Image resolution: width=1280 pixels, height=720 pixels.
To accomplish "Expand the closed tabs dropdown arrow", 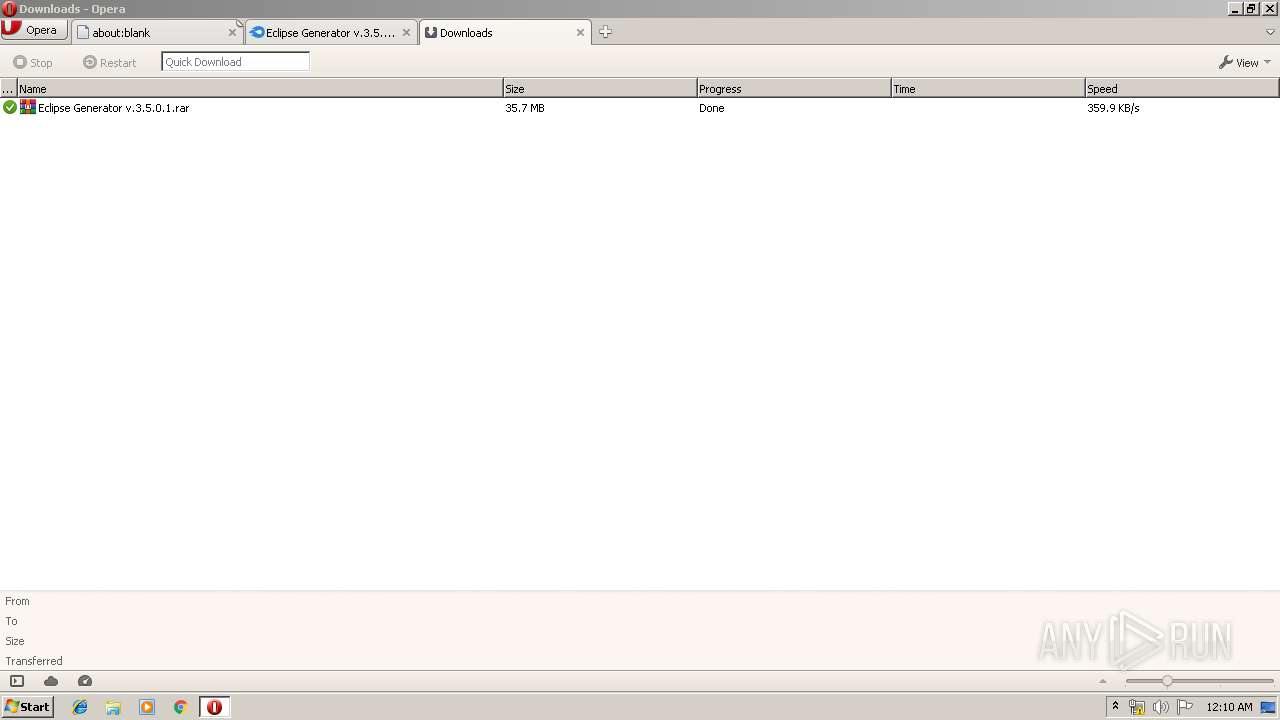I will tap(1271, 32).
